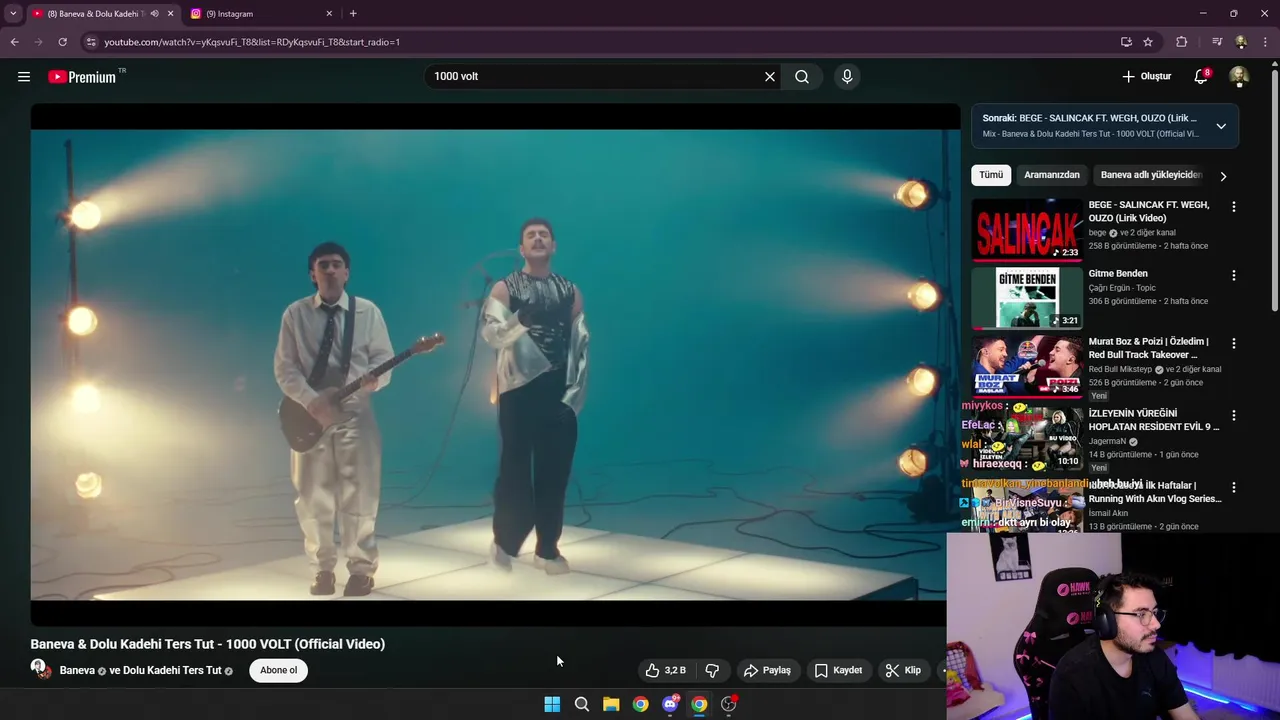The height and width of the screenshot is (720, 1280).
Task: Reload the current page
Action: coord(62,42)
